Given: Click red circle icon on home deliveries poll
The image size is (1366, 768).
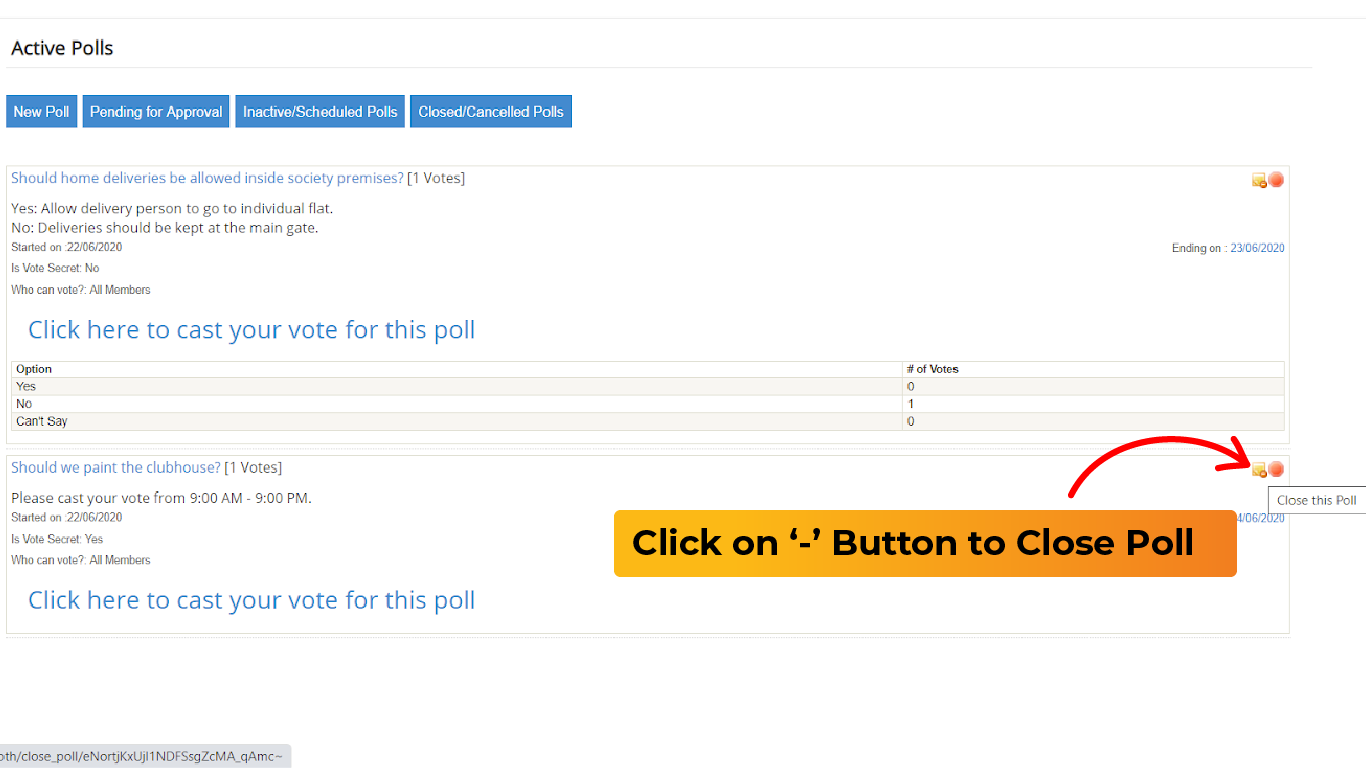Looking at the screenshot, I should click(x=1276, y=180).
